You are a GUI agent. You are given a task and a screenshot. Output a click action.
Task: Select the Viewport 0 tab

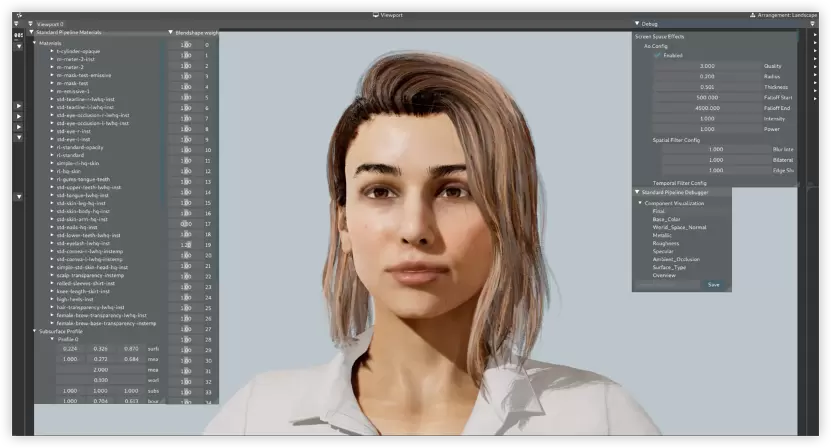48,23
